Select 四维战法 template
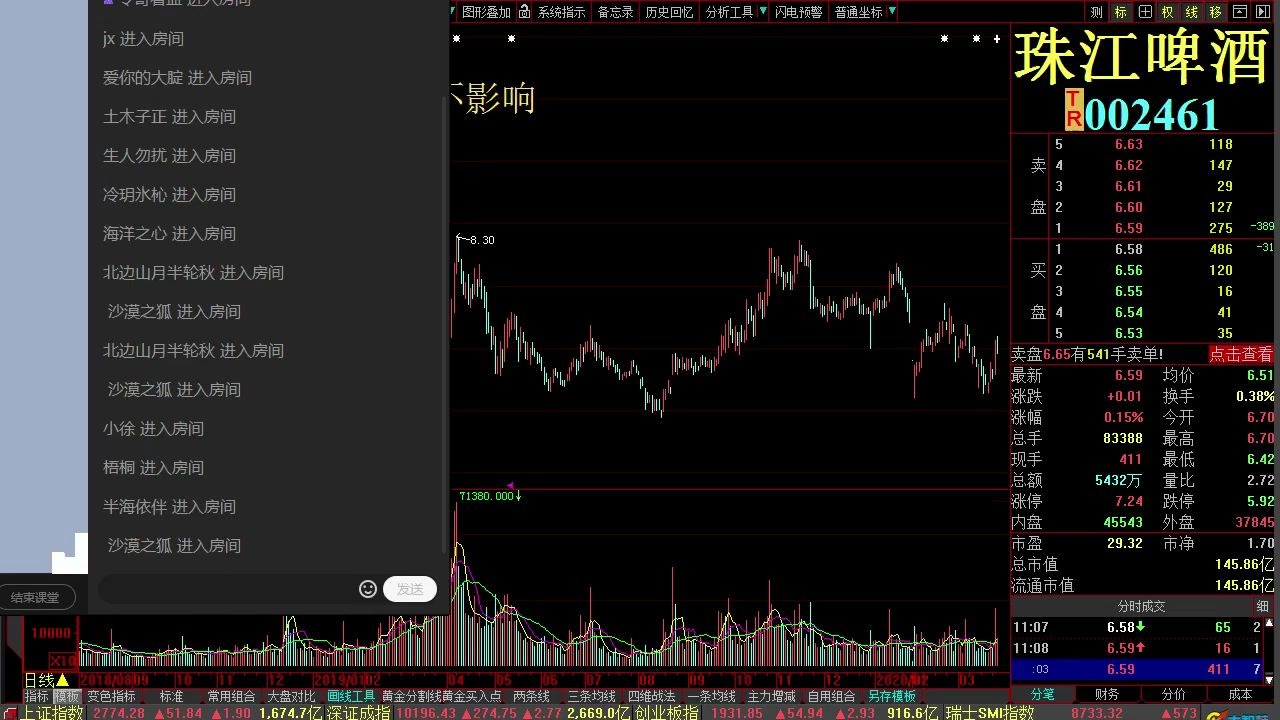The height and width of the screenshot is (720, 1280). tap(651, 696)
